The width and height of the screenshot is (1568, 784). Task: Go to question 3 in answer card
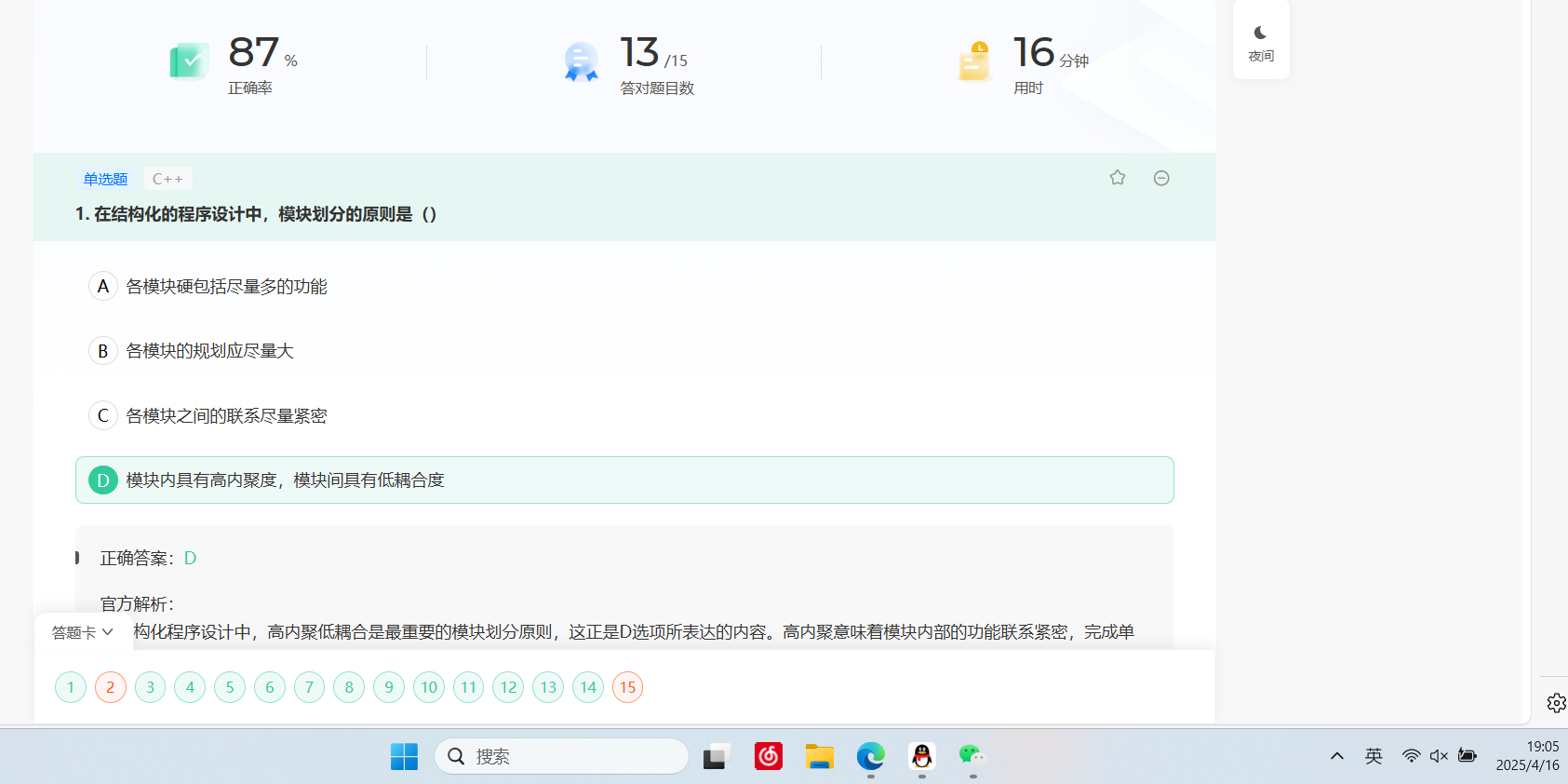click(150, 687)
